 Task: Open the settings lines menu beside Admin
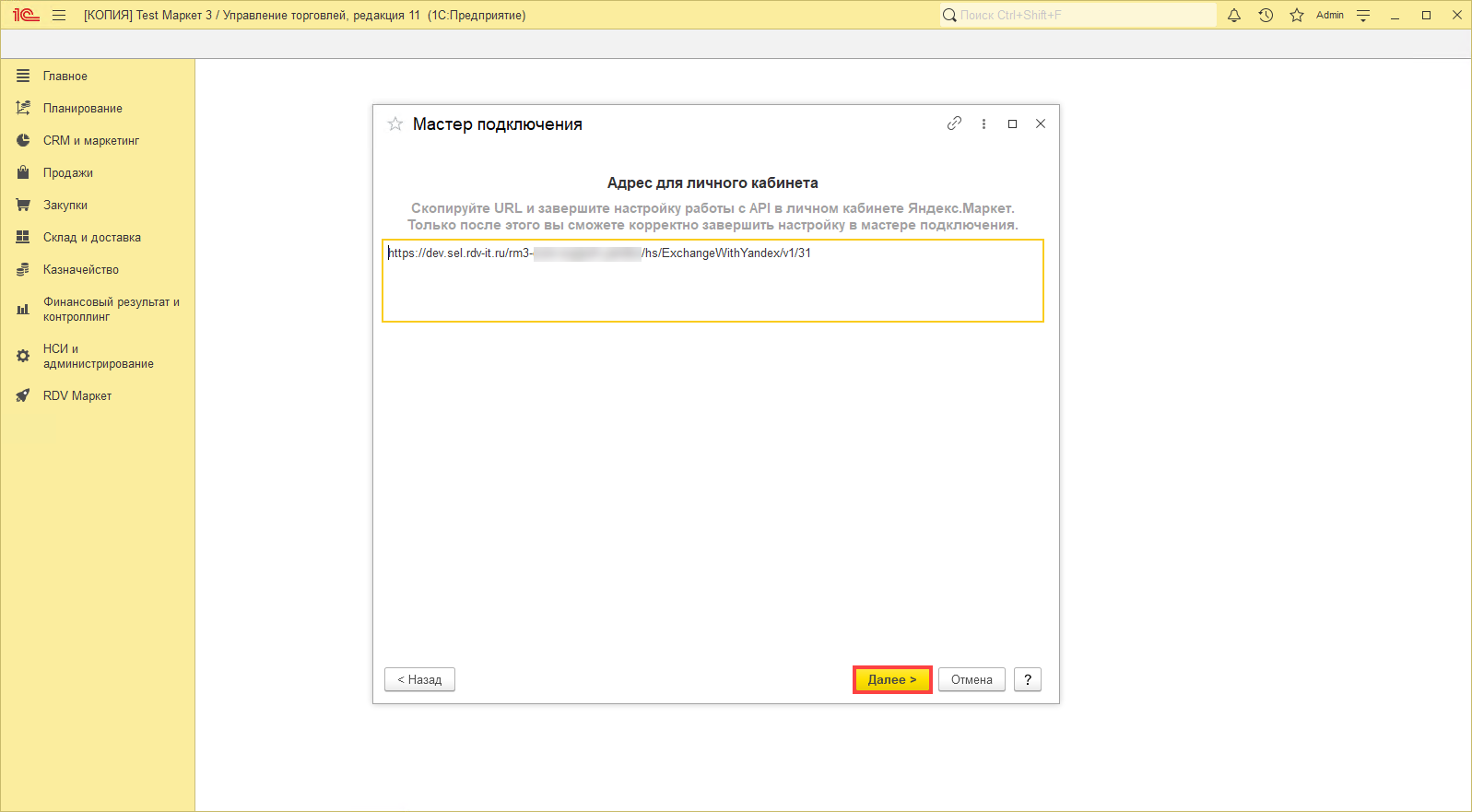tap(1363, 15)
